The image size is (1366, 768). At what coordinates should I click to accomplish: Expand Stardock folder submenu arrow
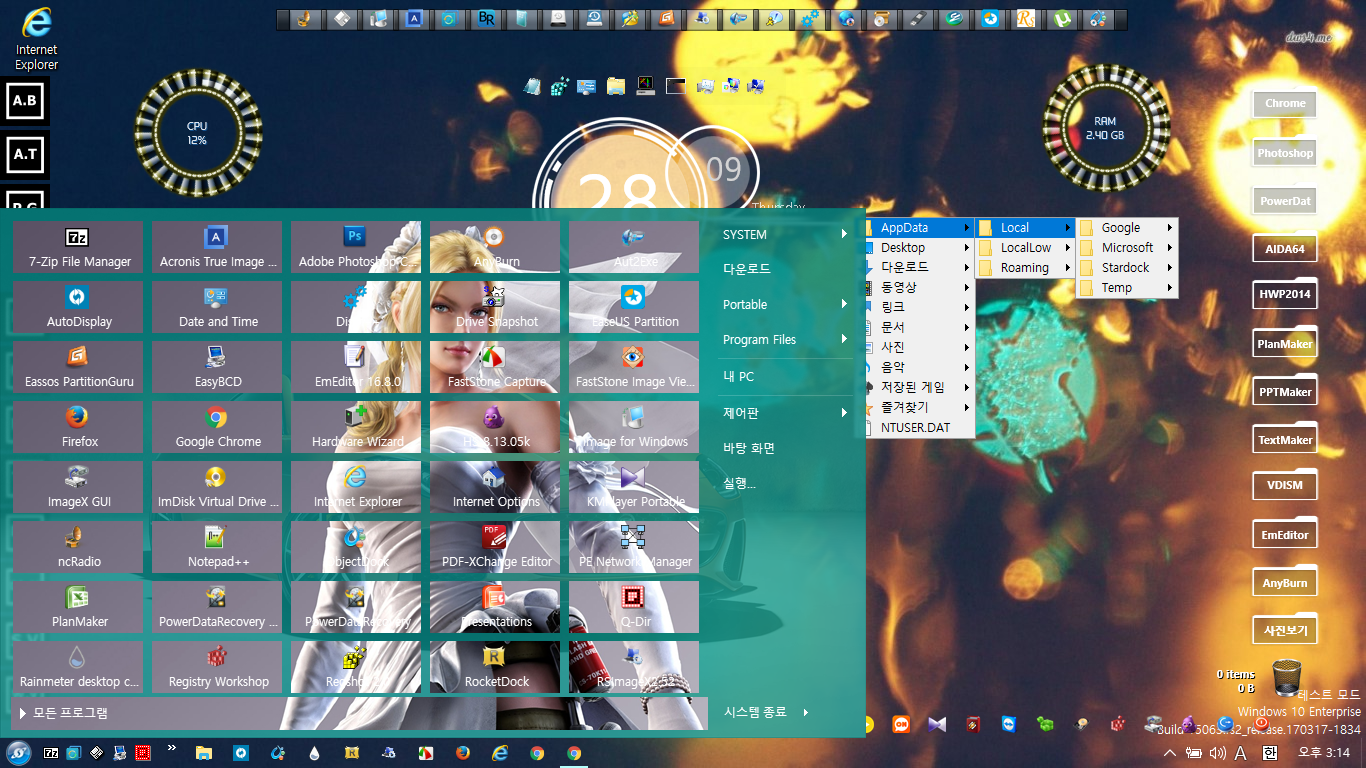[x=1170, y=268]
